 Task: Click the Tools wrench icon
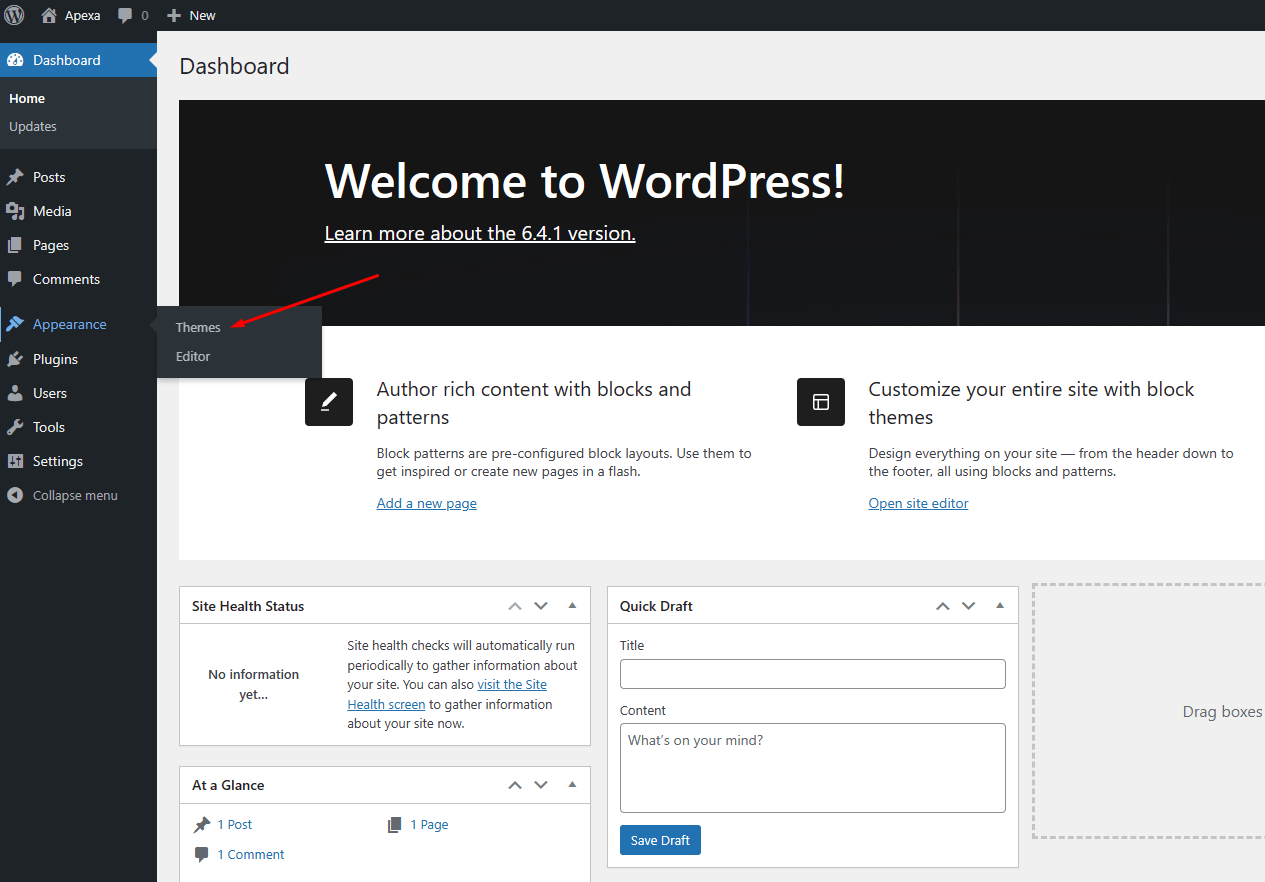(x=15, y=427)
